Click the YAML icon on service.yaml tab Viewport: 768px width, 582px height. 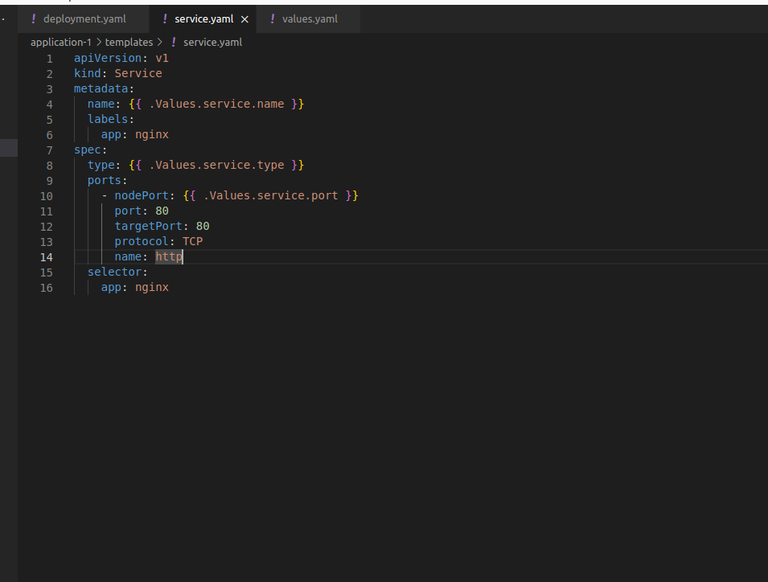(165, 19)
